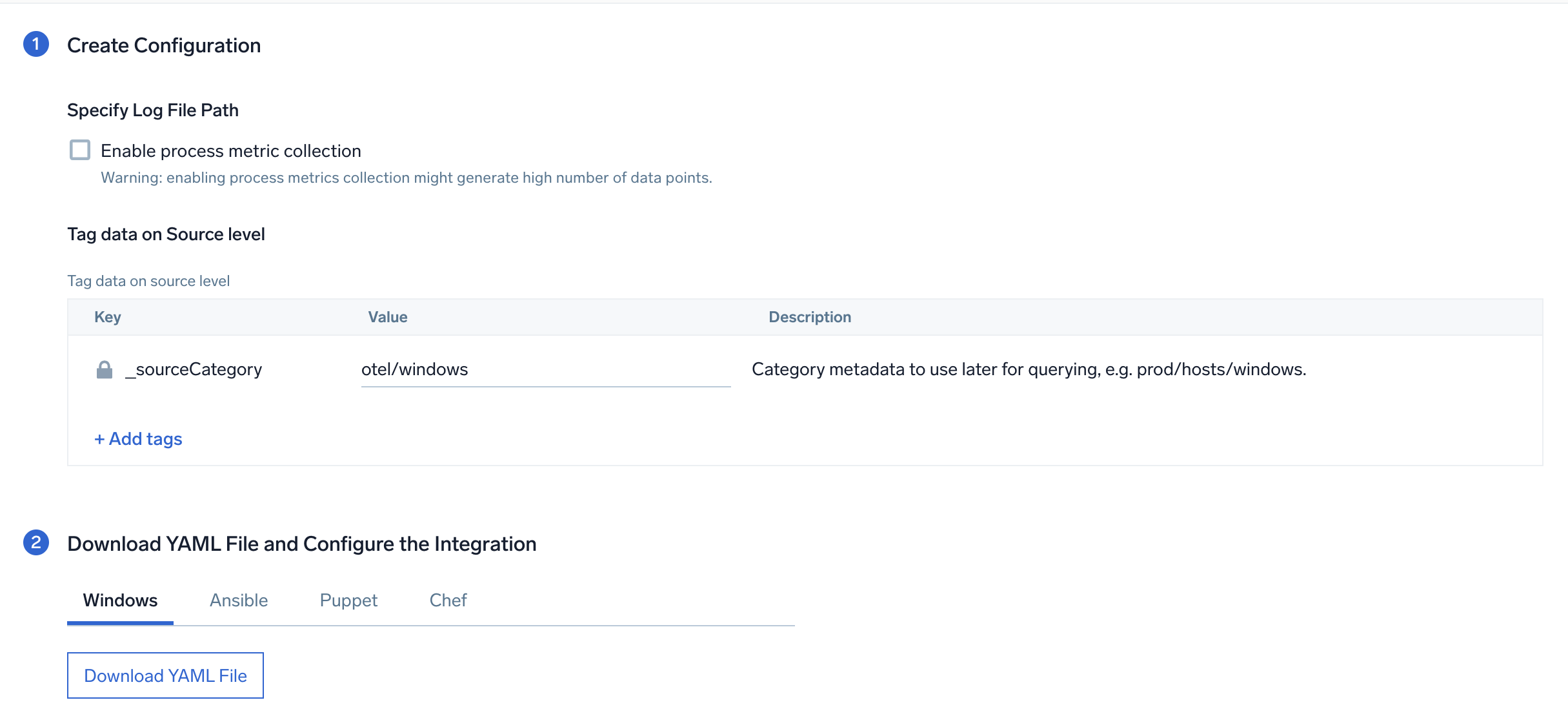Click the step 1 circle badge
Screen dimensions: 1568x709
point(36,45)
